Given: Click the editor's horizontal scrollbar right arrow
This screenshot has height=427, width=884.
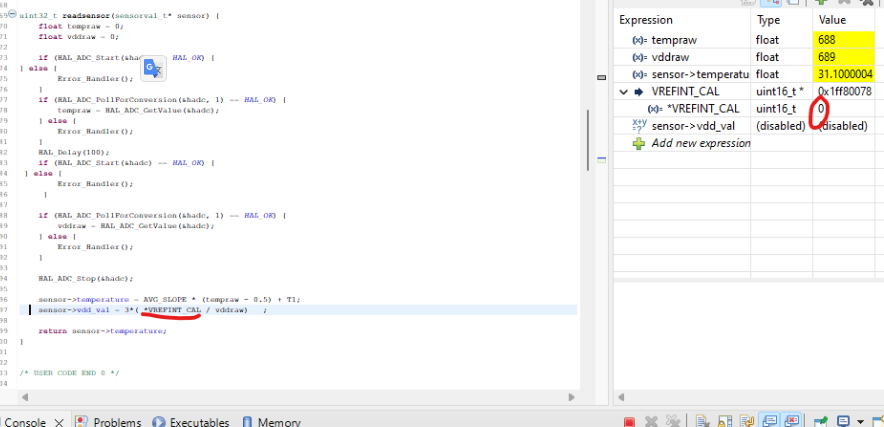Looking at the screenshot, I should click(x=571, y=397).
